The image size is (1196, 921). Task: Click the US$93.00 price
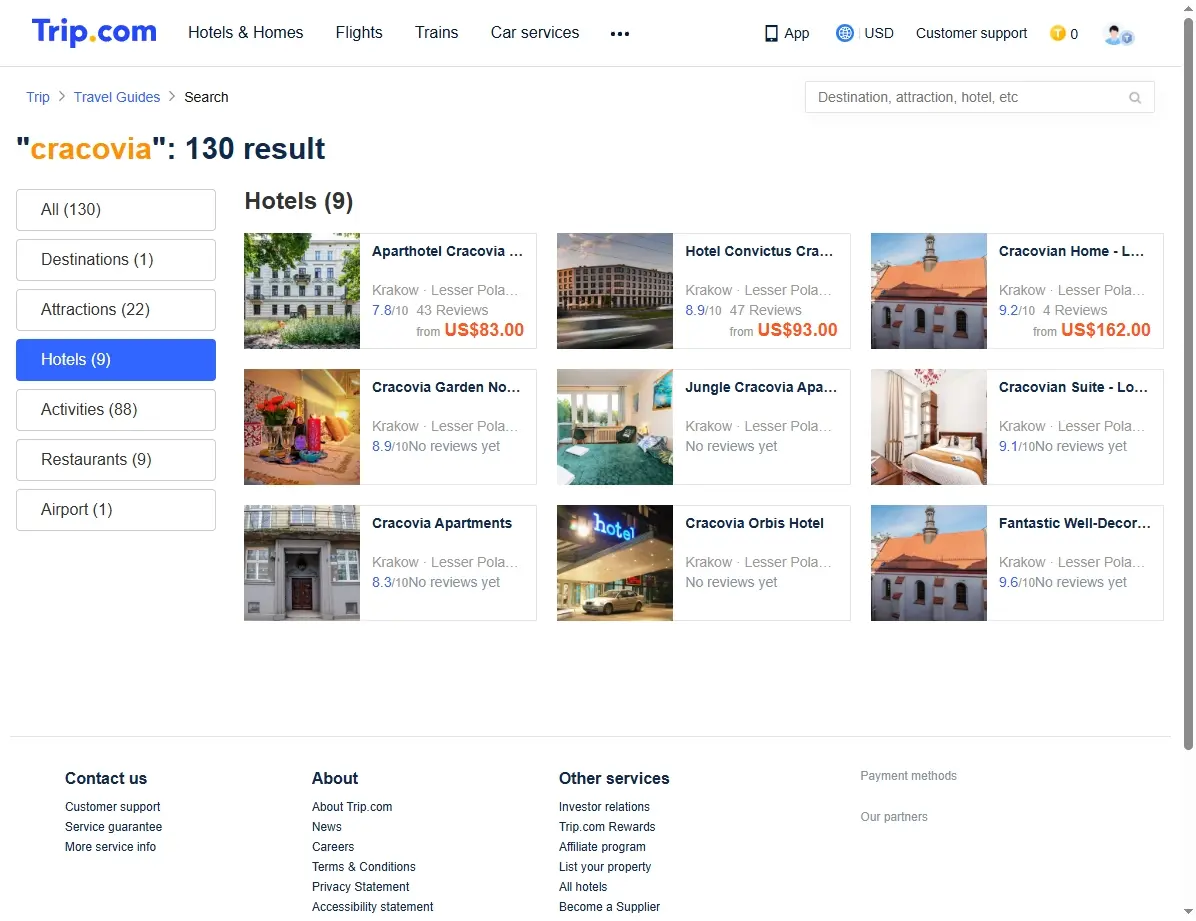pyautogui.click(x=797, y=330)
